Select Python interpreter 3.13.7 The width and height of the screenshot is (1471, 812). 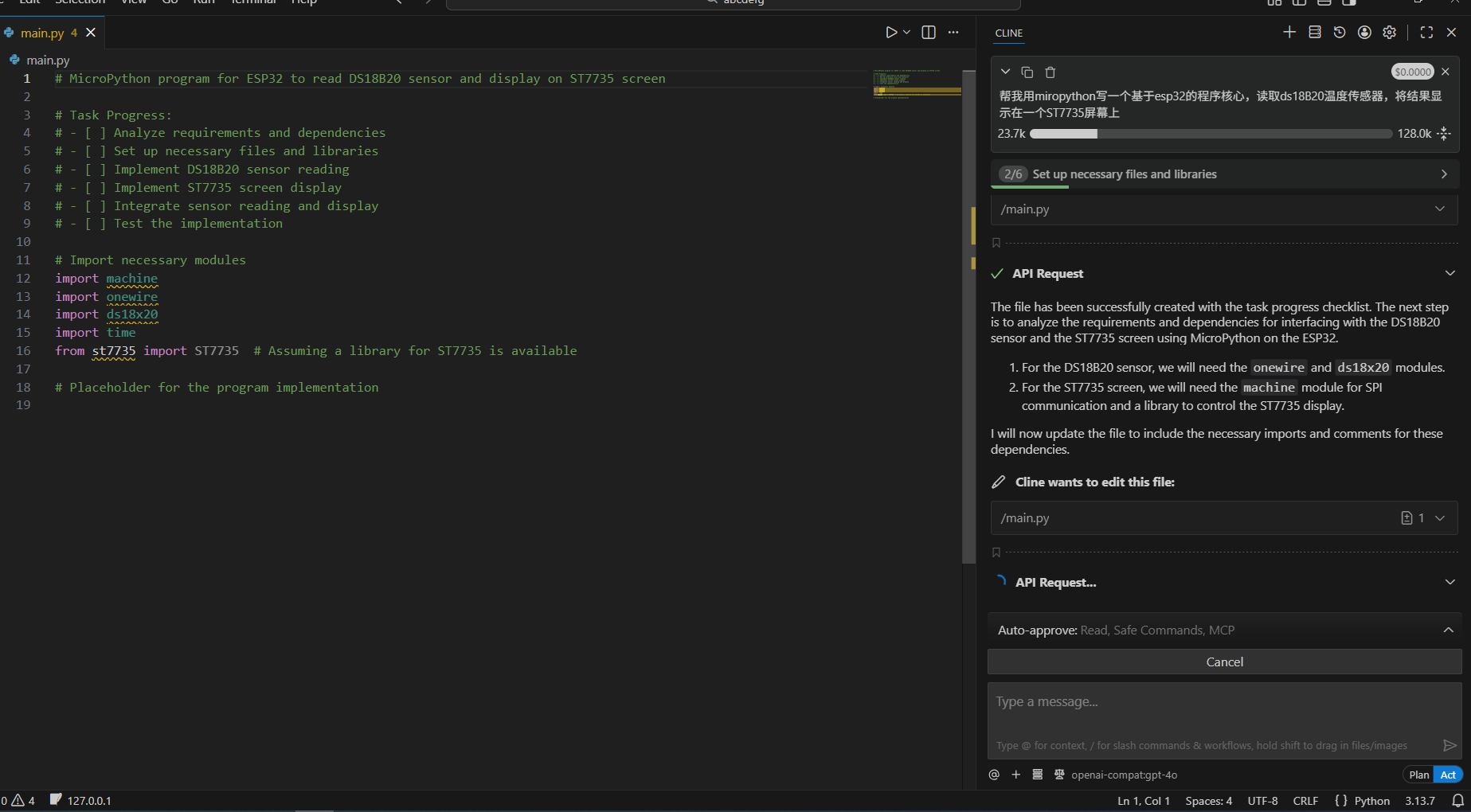pos(1420,801)
